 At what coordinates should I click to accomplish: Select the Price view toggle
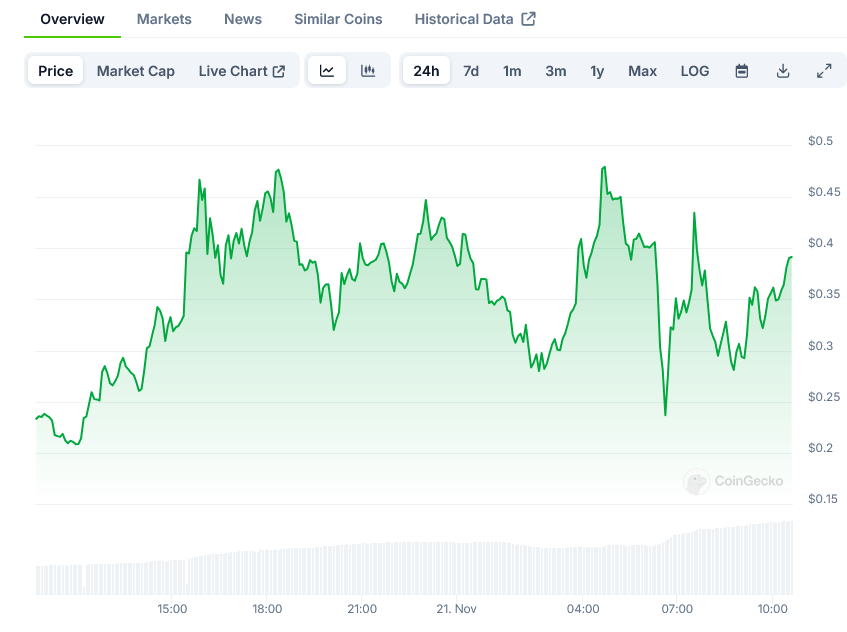56,71
